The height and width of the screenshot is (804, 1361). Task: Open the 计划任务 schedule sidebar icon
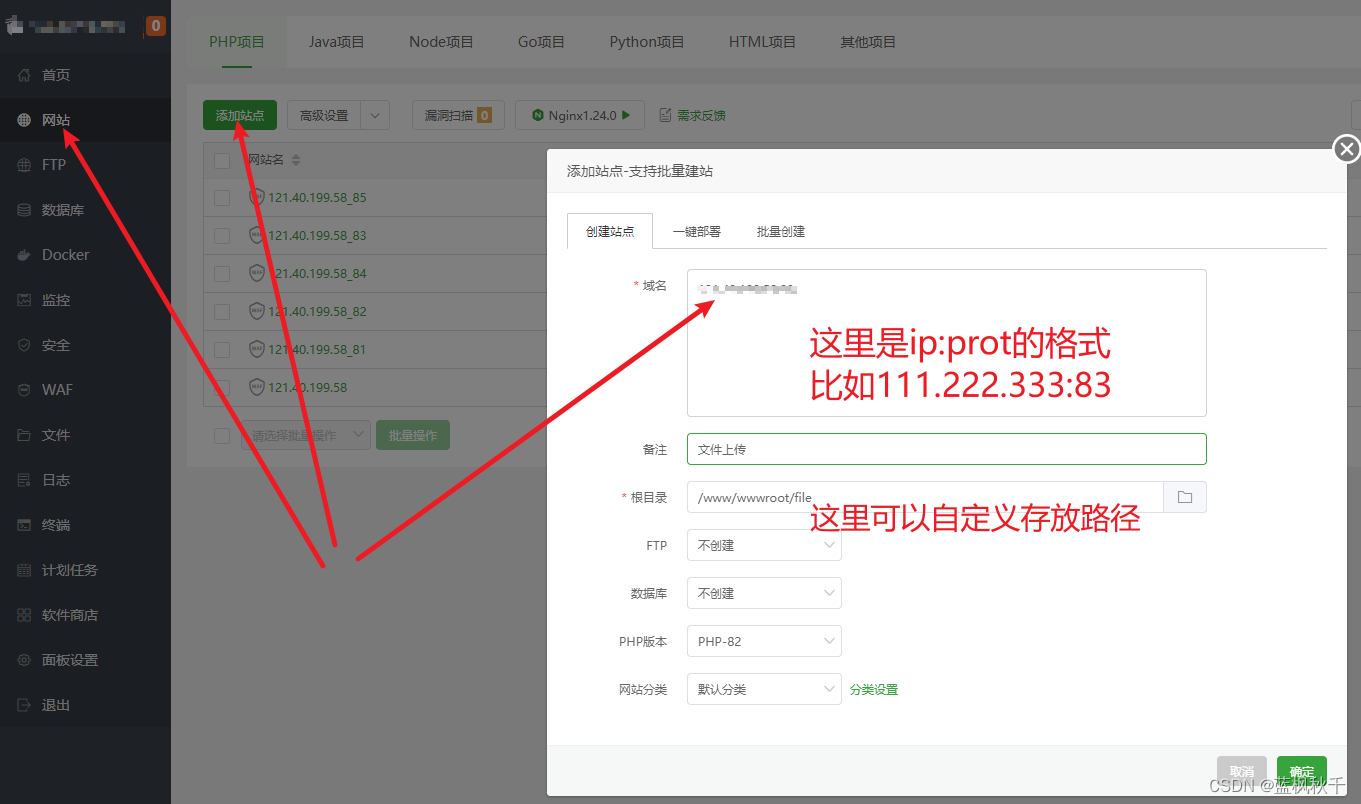click(24, 570)
